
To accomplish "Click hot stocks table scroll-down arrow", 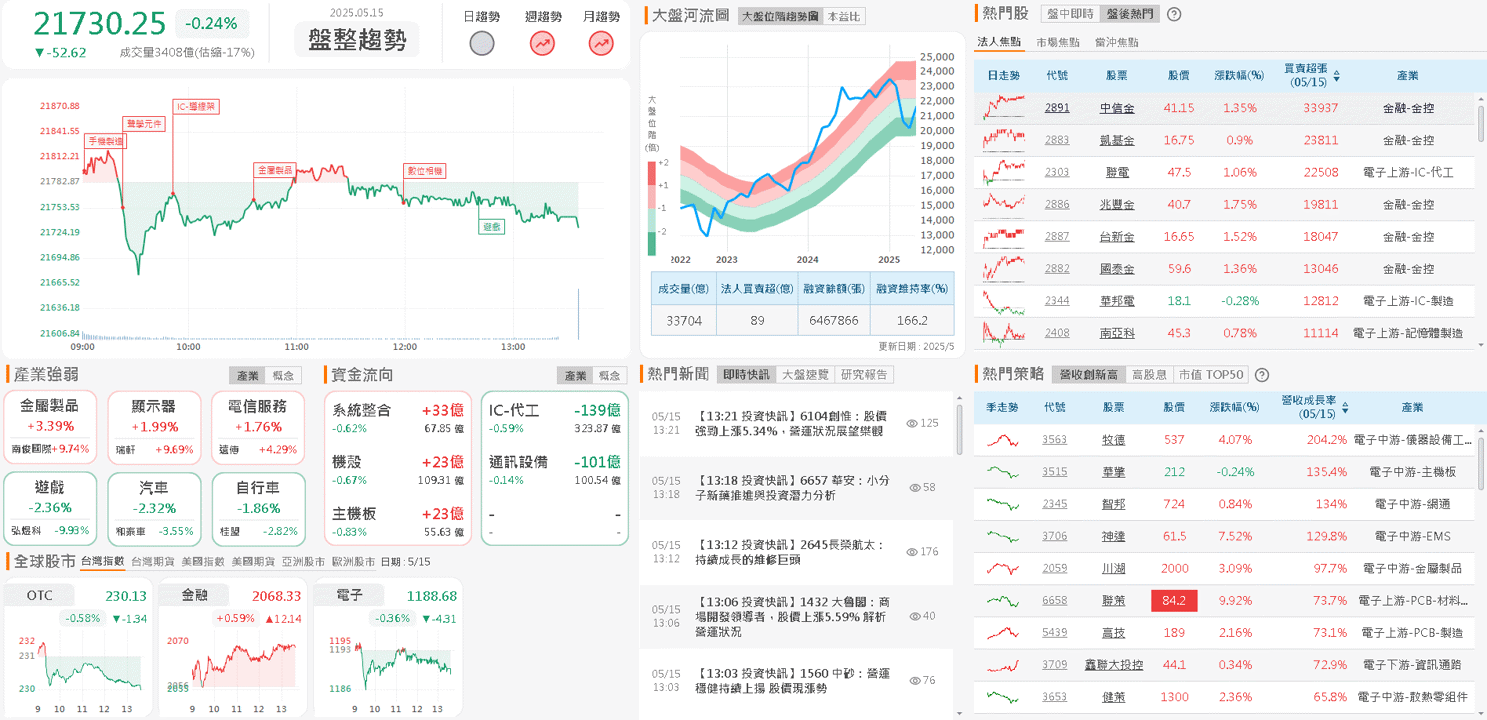I will coord(1481,343).
